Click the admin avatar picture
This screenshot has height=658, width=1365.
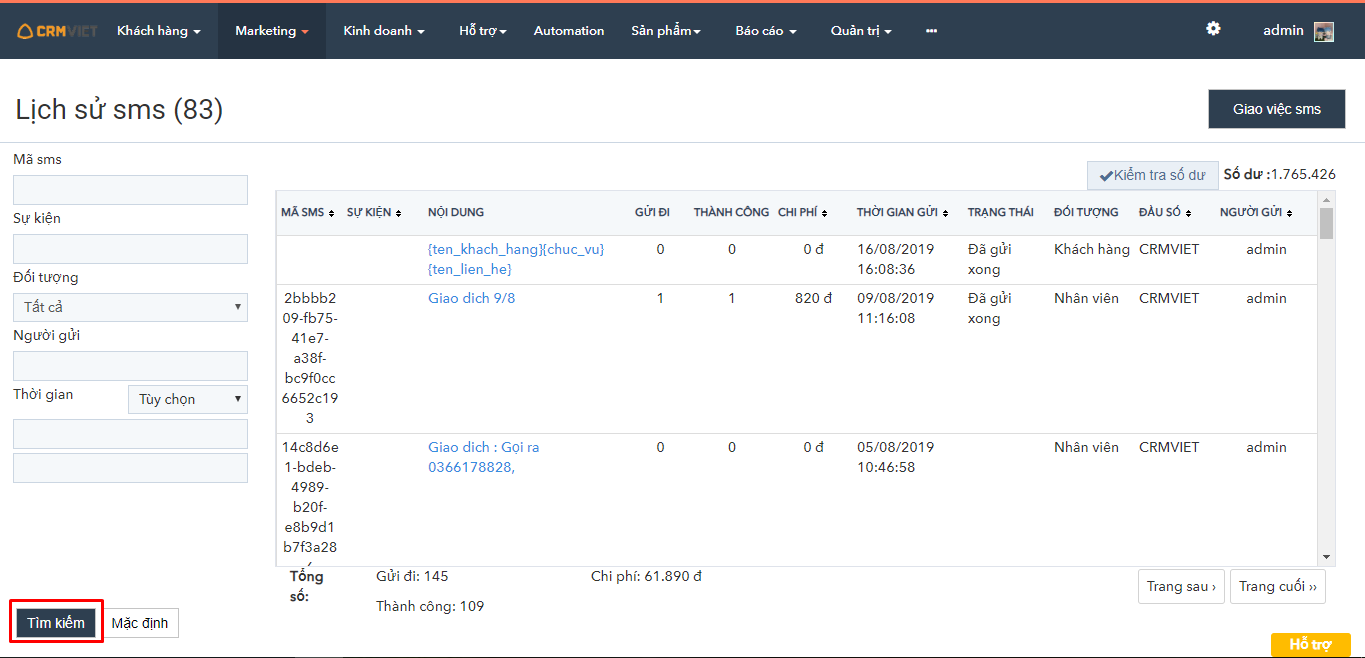1324,31
